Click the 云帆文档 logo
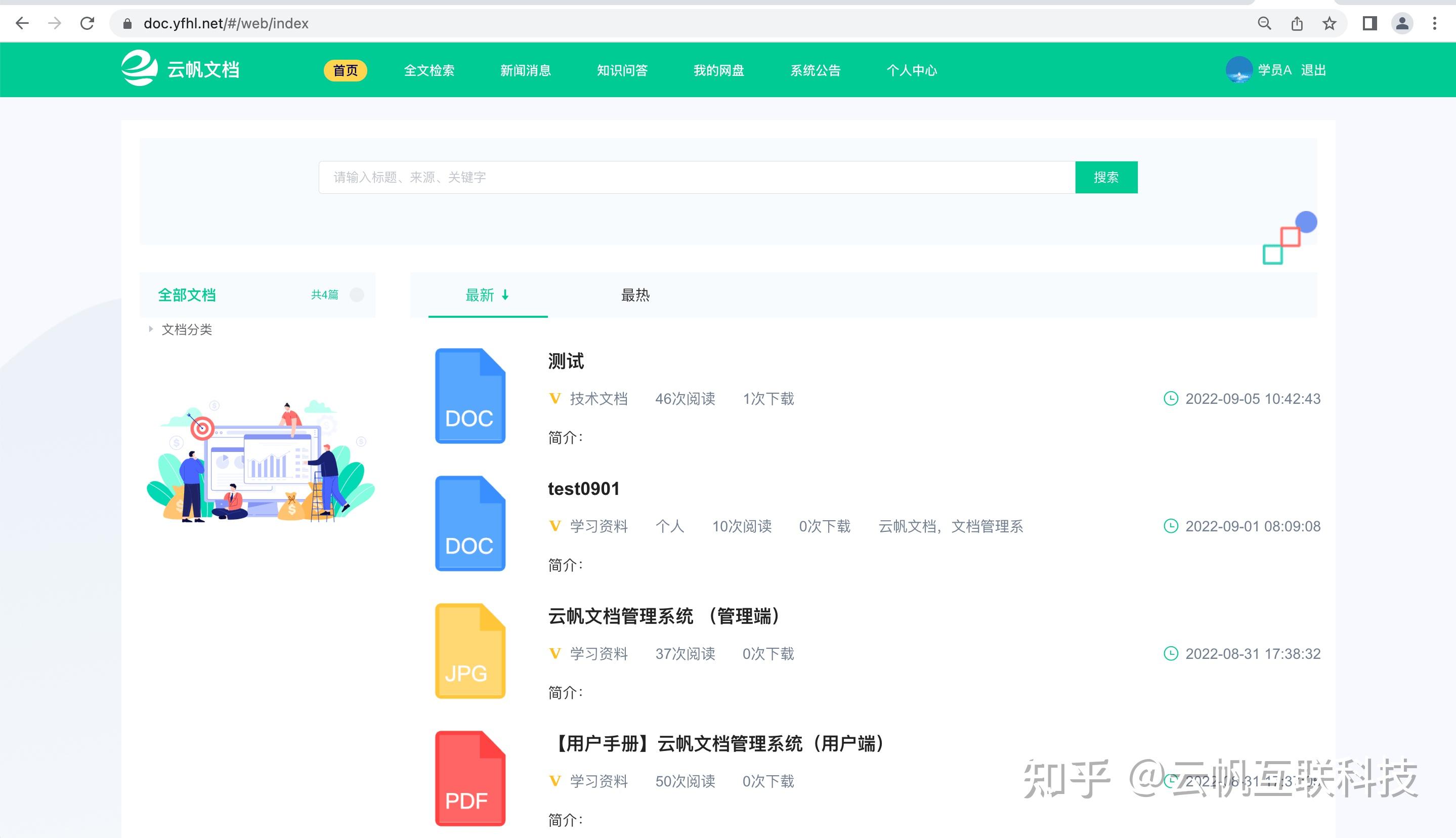 click(180, 69)
